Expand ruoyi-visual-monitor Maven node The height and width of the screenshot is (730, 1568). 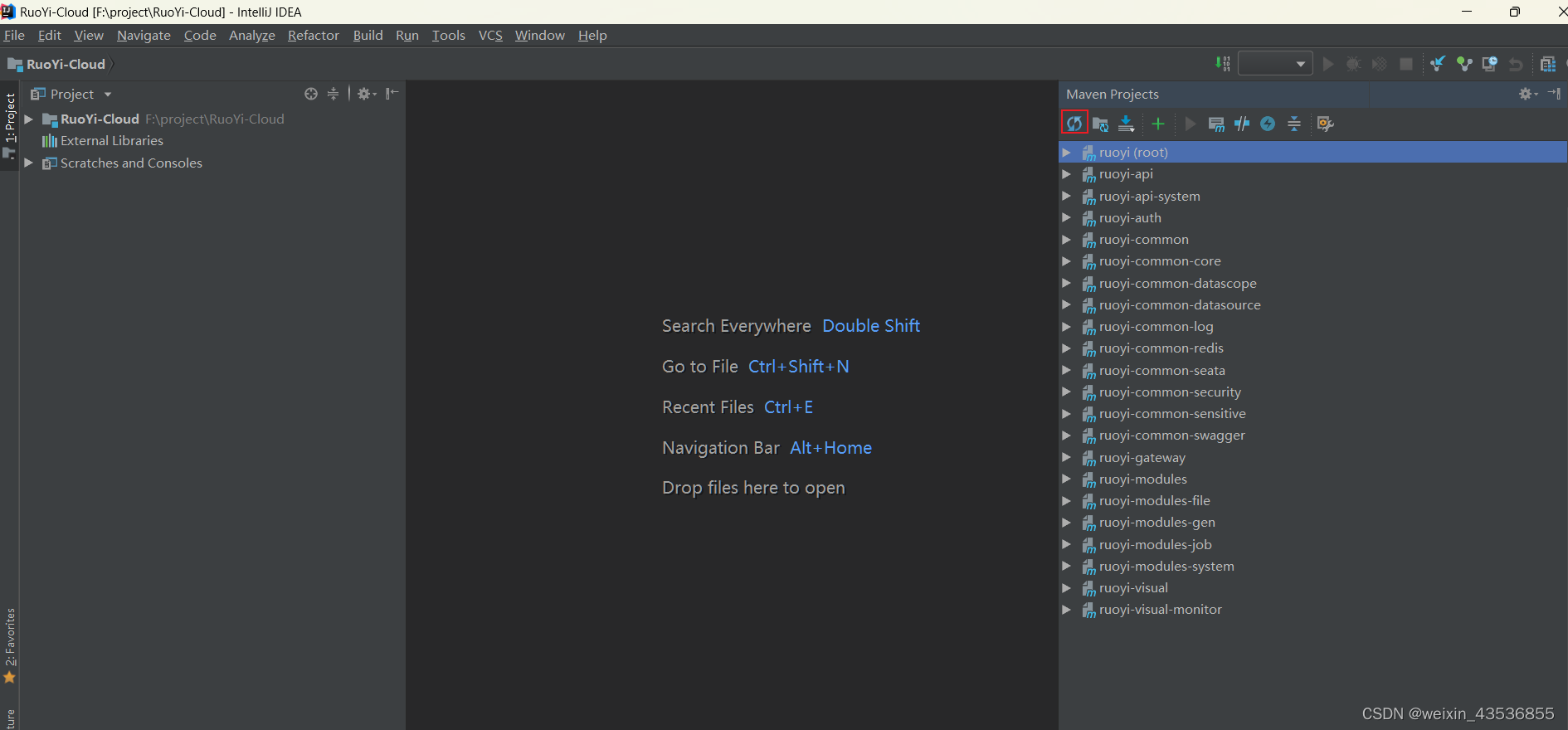1067,610
